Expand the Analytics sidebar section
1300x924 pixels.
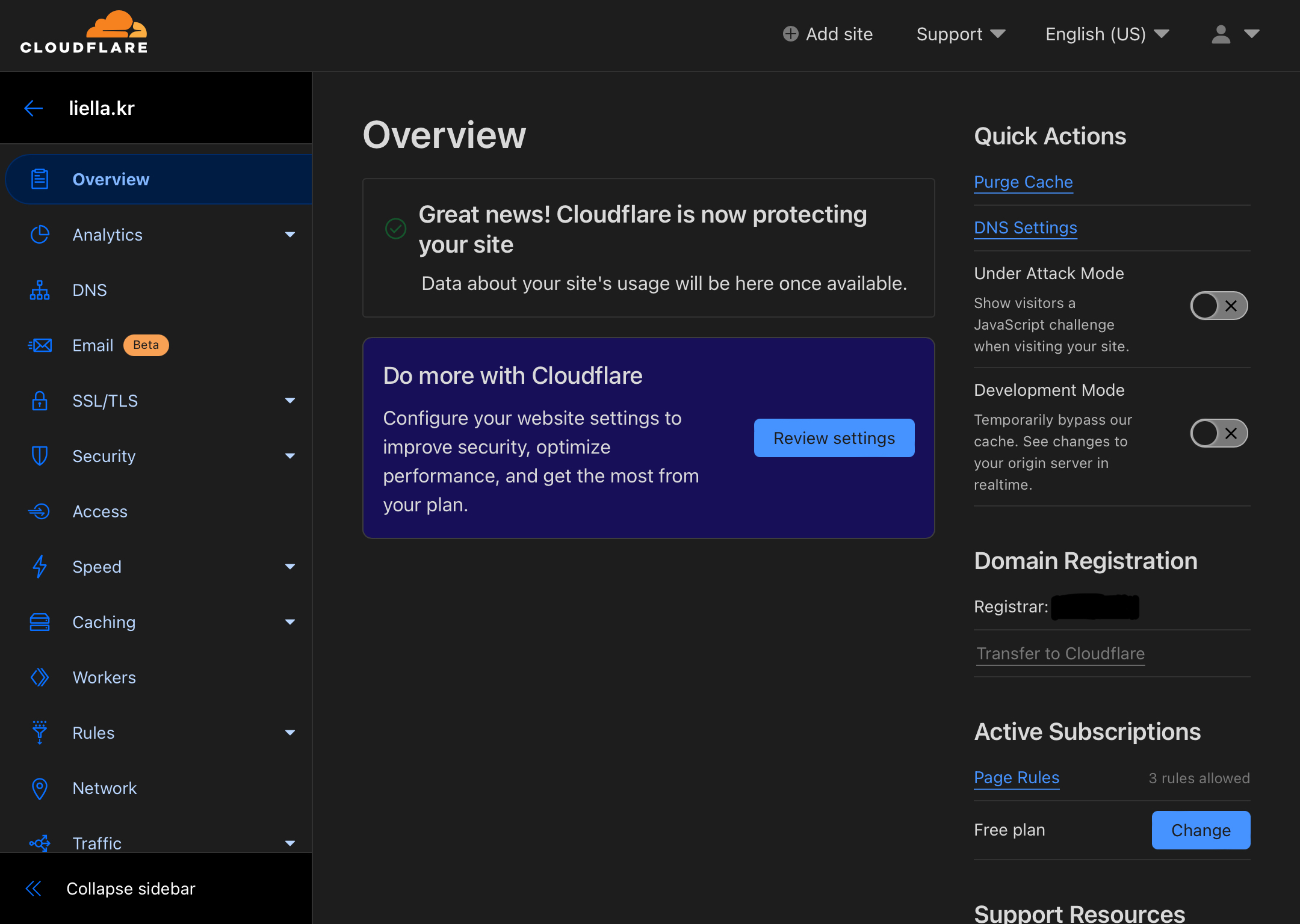pyautogui.click(x=290, y=235)
